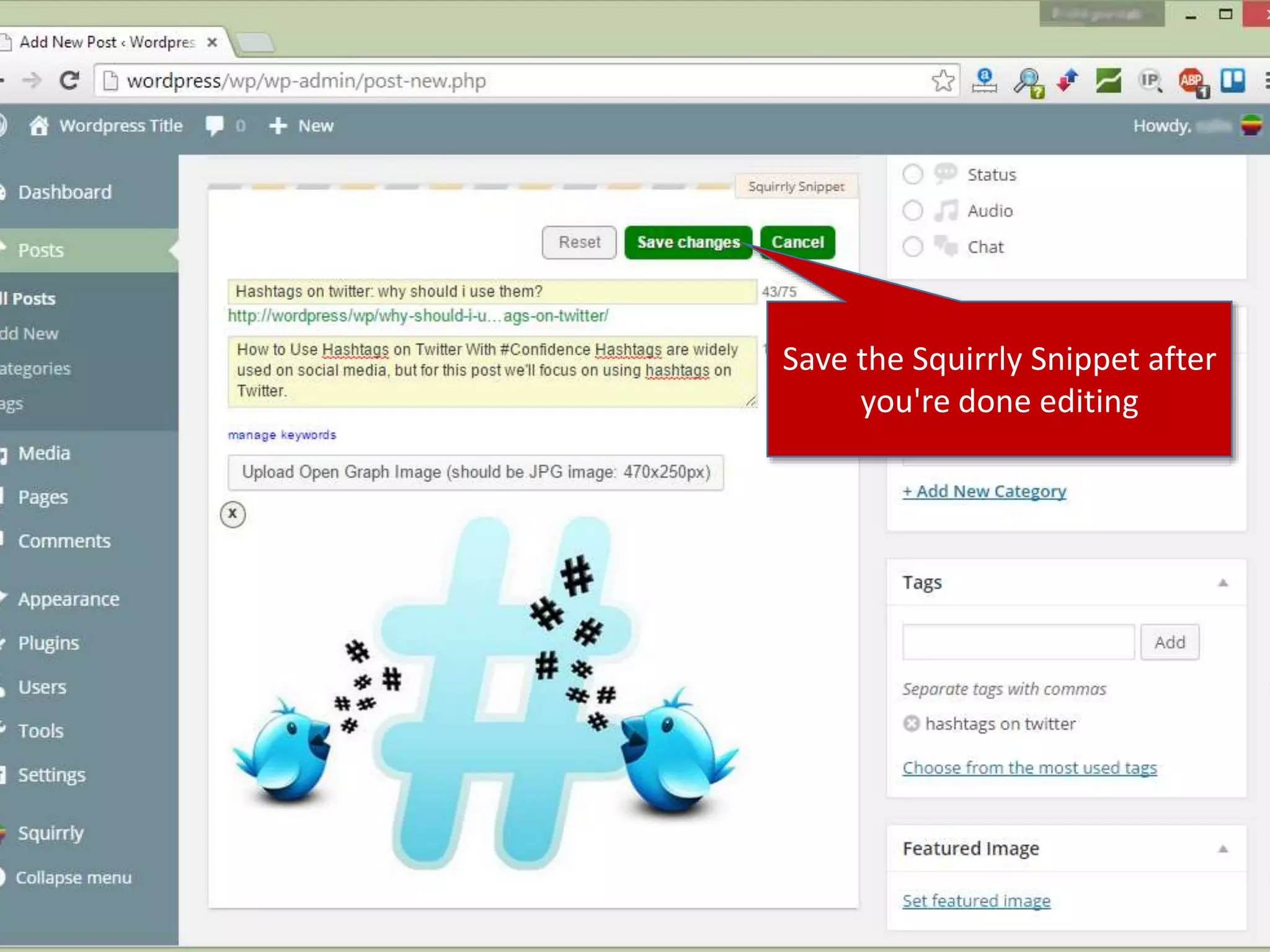
Task: Click the Upload Open Graph Image button
Action: (x=476, y=472)
